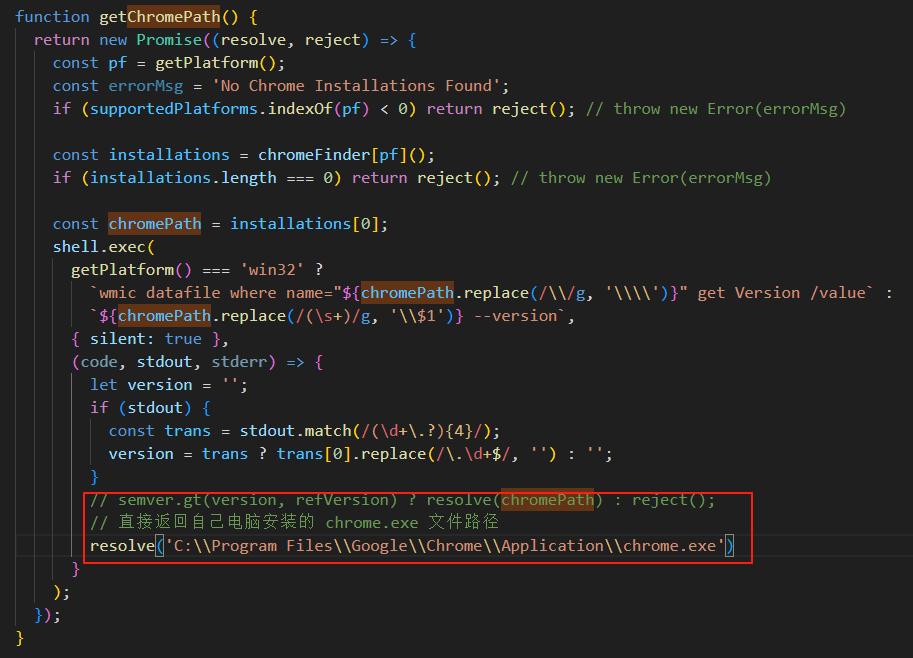
Task: Click supportedPlatforms in the if condition
Action: tap(174, 109)
